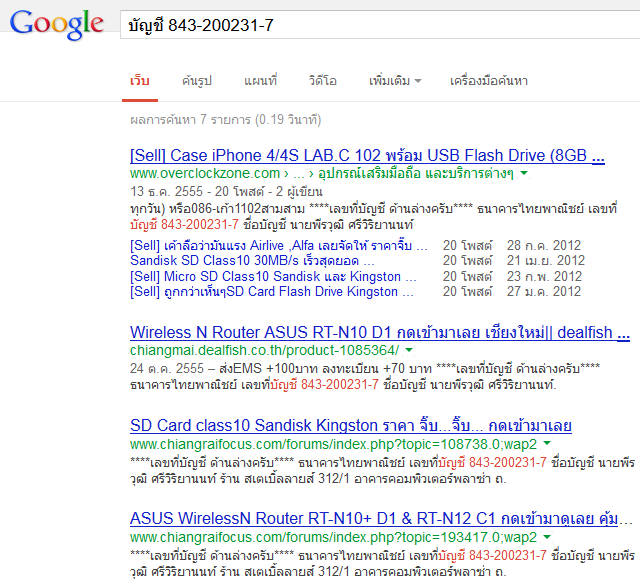The height and width of the screenshot is (585, 640).
Task: Switch to the ค้นรูป tab
Action: point(197,80)
